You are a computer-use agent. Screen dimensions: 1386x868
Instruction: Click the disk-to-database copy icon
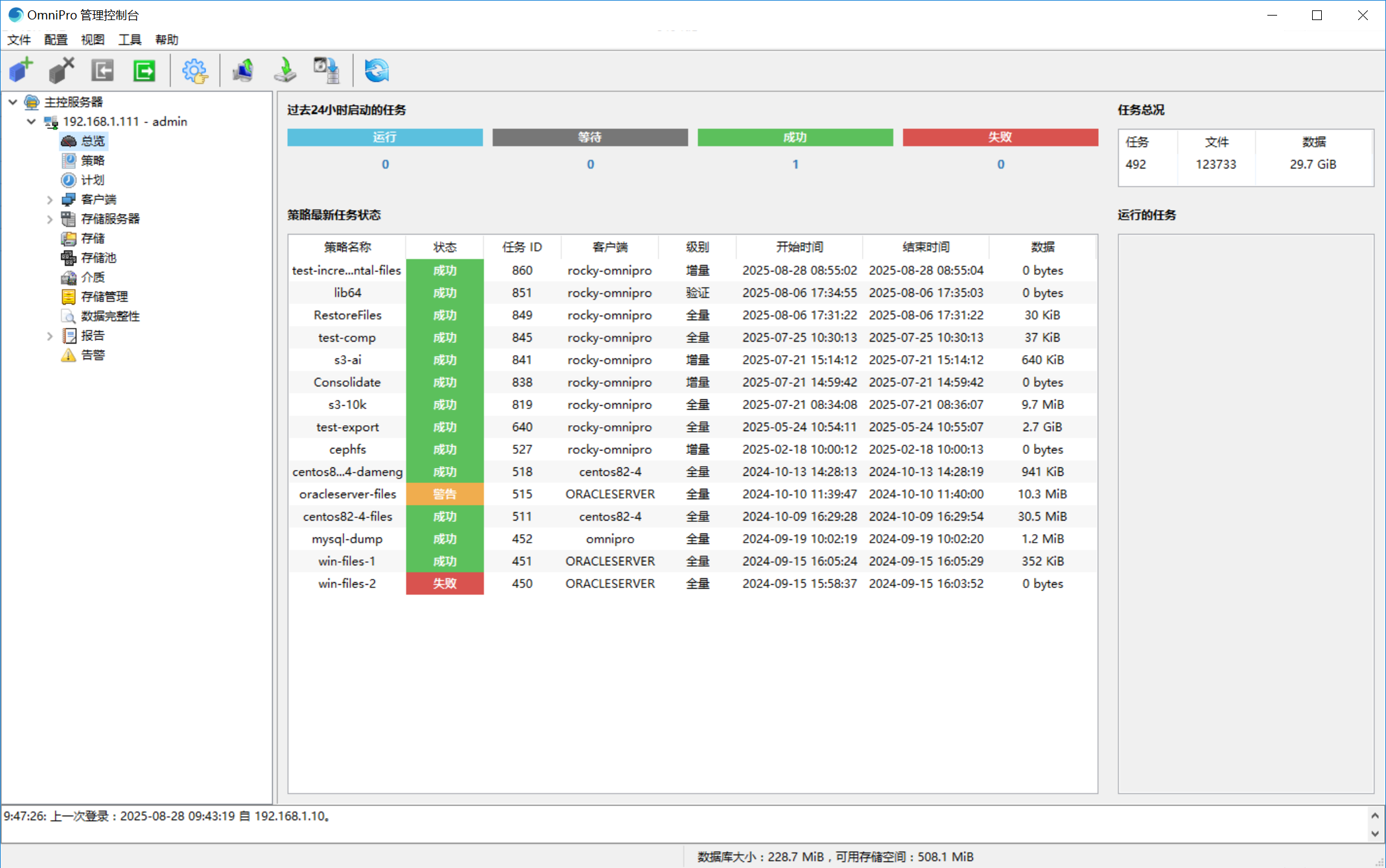tap(326, 70)
